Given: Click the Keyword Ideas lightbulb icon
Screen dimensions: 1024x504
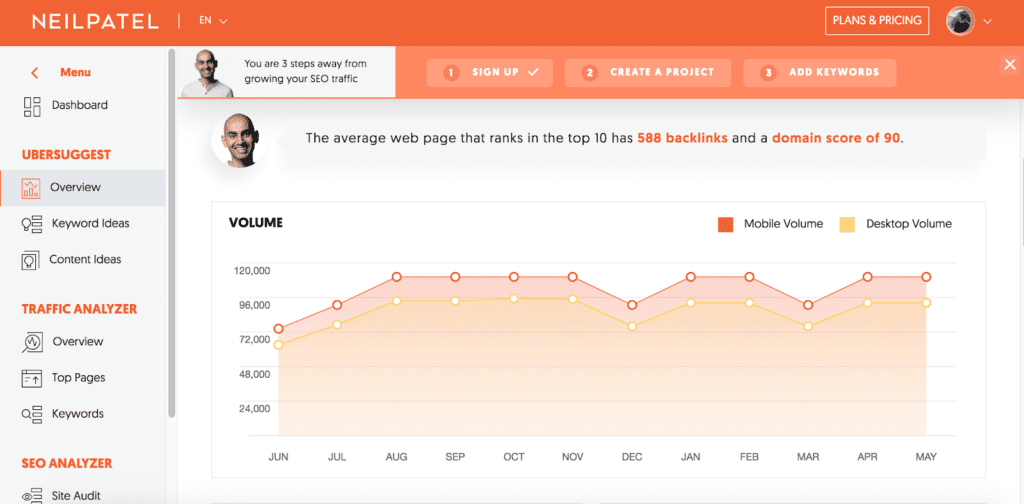Looking at the screenshot, I should pos(32,224).
